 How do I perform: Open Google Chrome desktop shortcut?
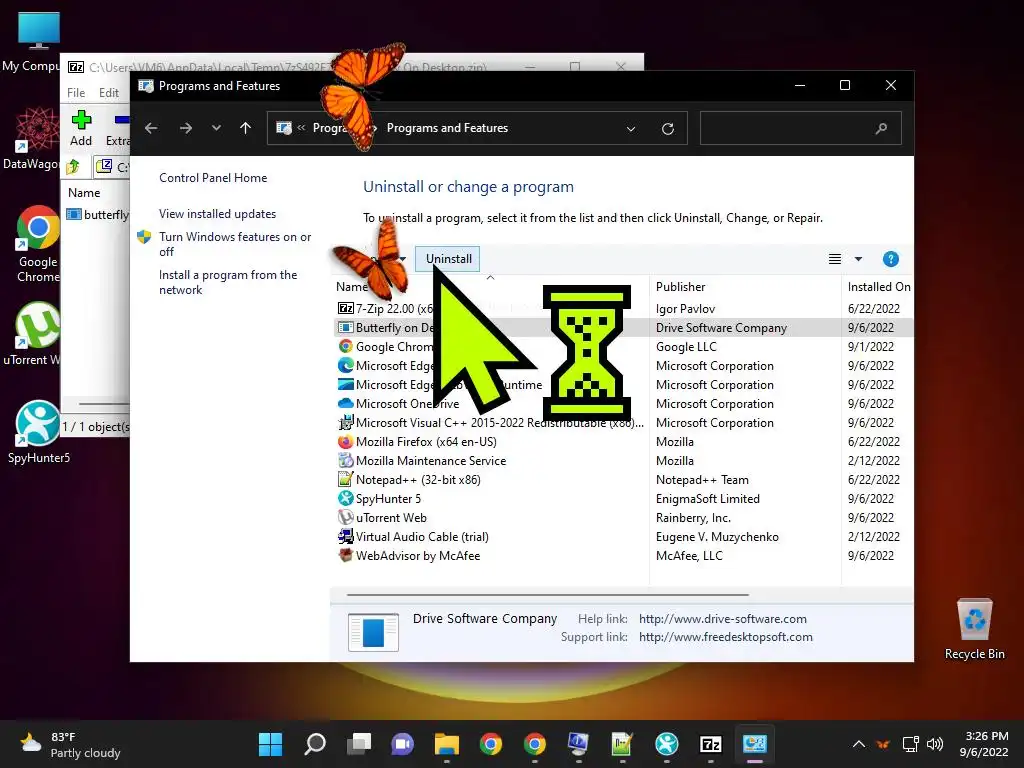pos(38,244)
